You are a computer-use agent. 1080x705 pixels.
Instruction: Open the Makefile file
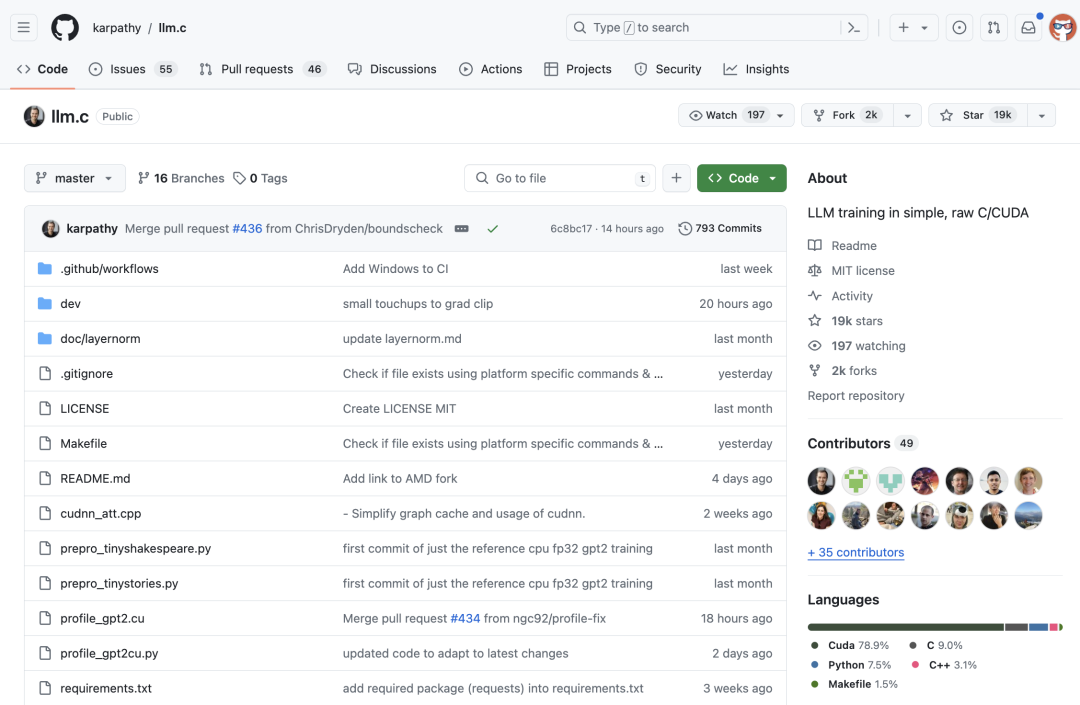click(x=83, y=443)
